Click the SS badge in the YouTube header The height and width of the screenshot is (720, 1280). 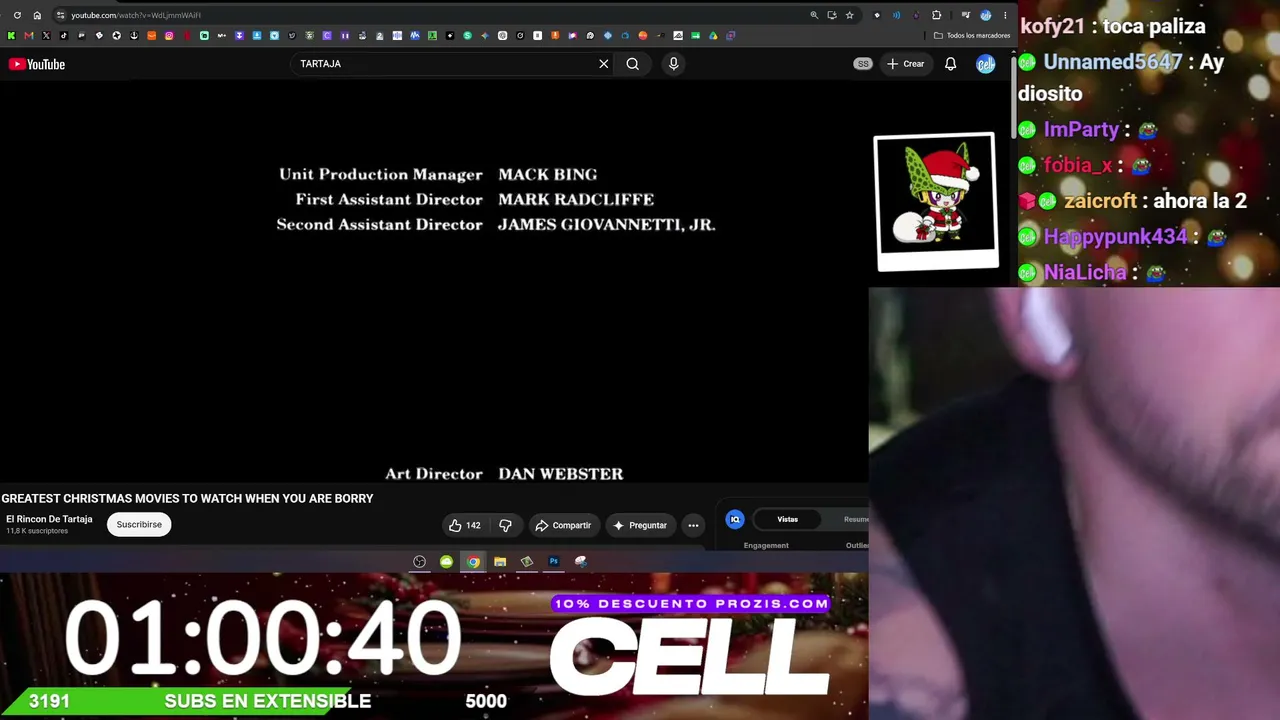pos(863,64)
